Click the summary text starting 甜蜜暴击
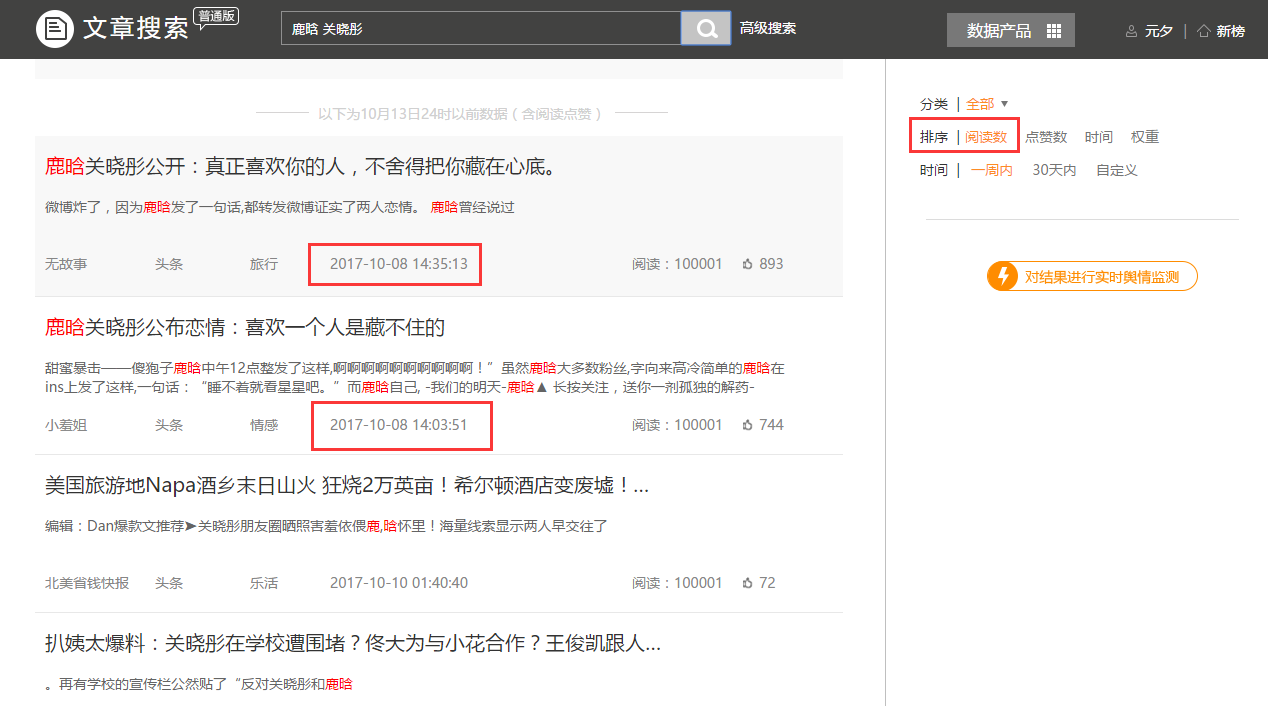This screenshot has width=1268, height=706. [415, 377]
